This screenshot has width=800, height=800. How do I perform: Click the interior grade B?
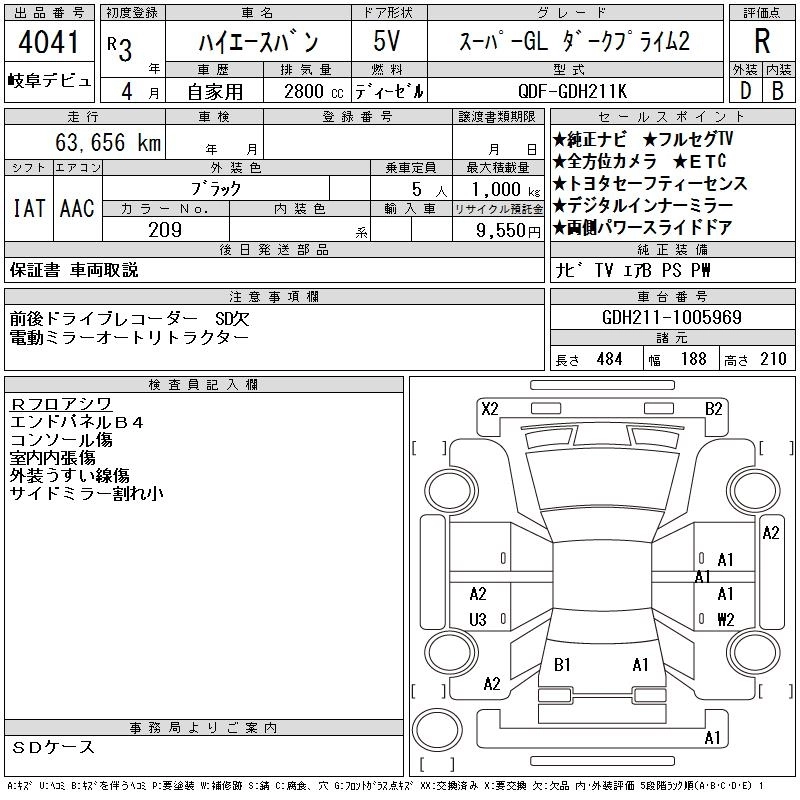click(778, 91)
